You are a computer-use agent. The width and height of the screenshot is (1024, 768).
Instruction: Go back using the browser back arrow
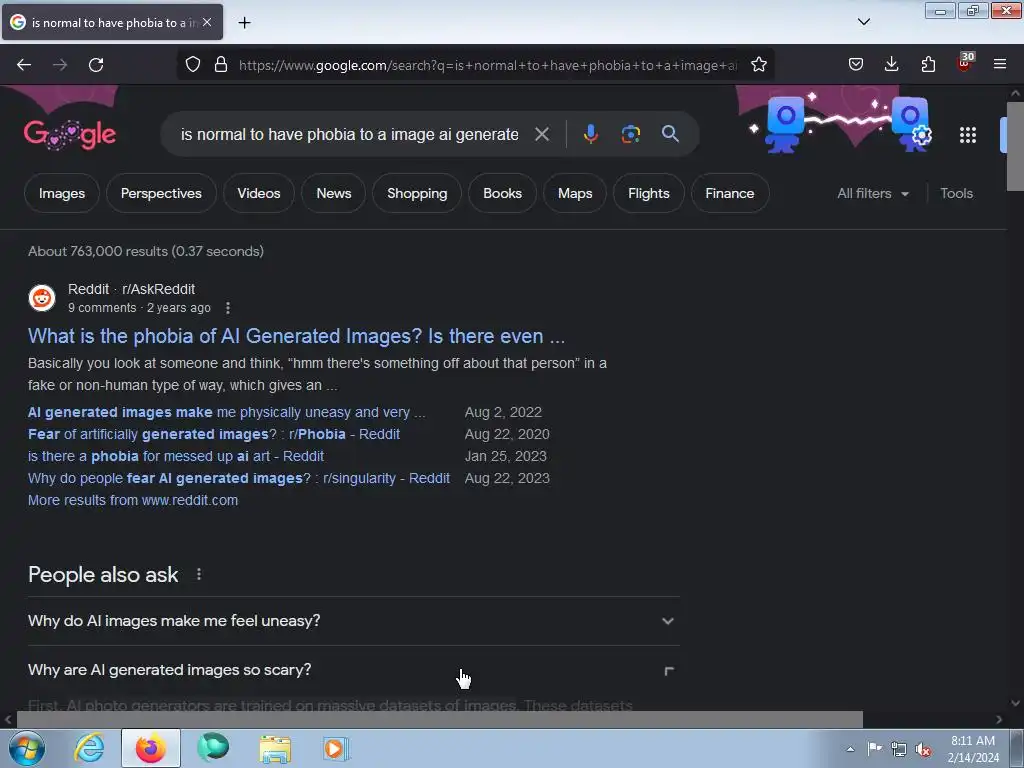point(24,65)
